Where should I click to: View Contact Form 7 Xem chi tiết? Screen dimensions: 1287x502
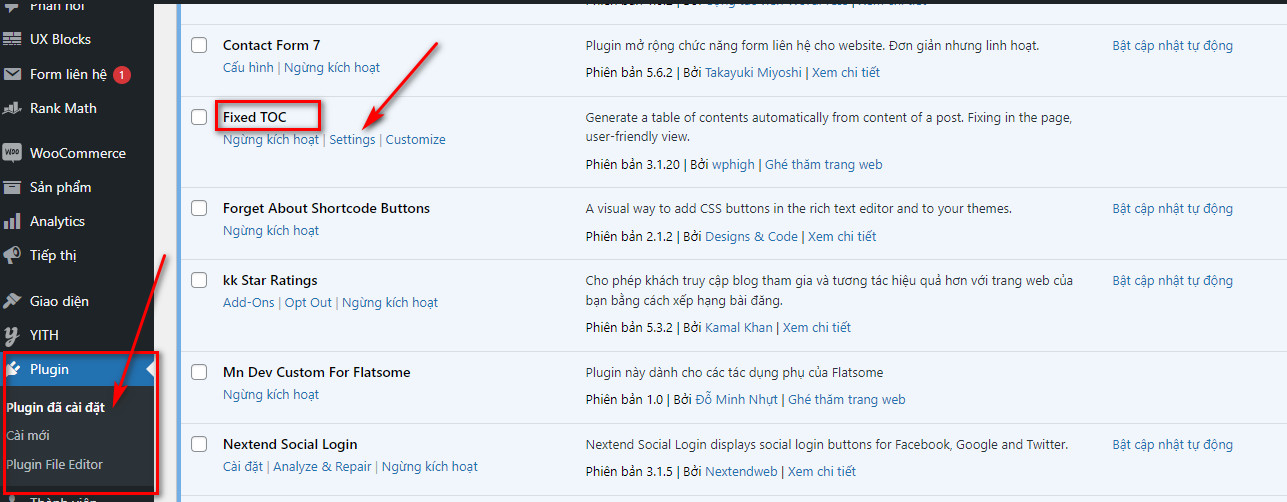(846, 72)
